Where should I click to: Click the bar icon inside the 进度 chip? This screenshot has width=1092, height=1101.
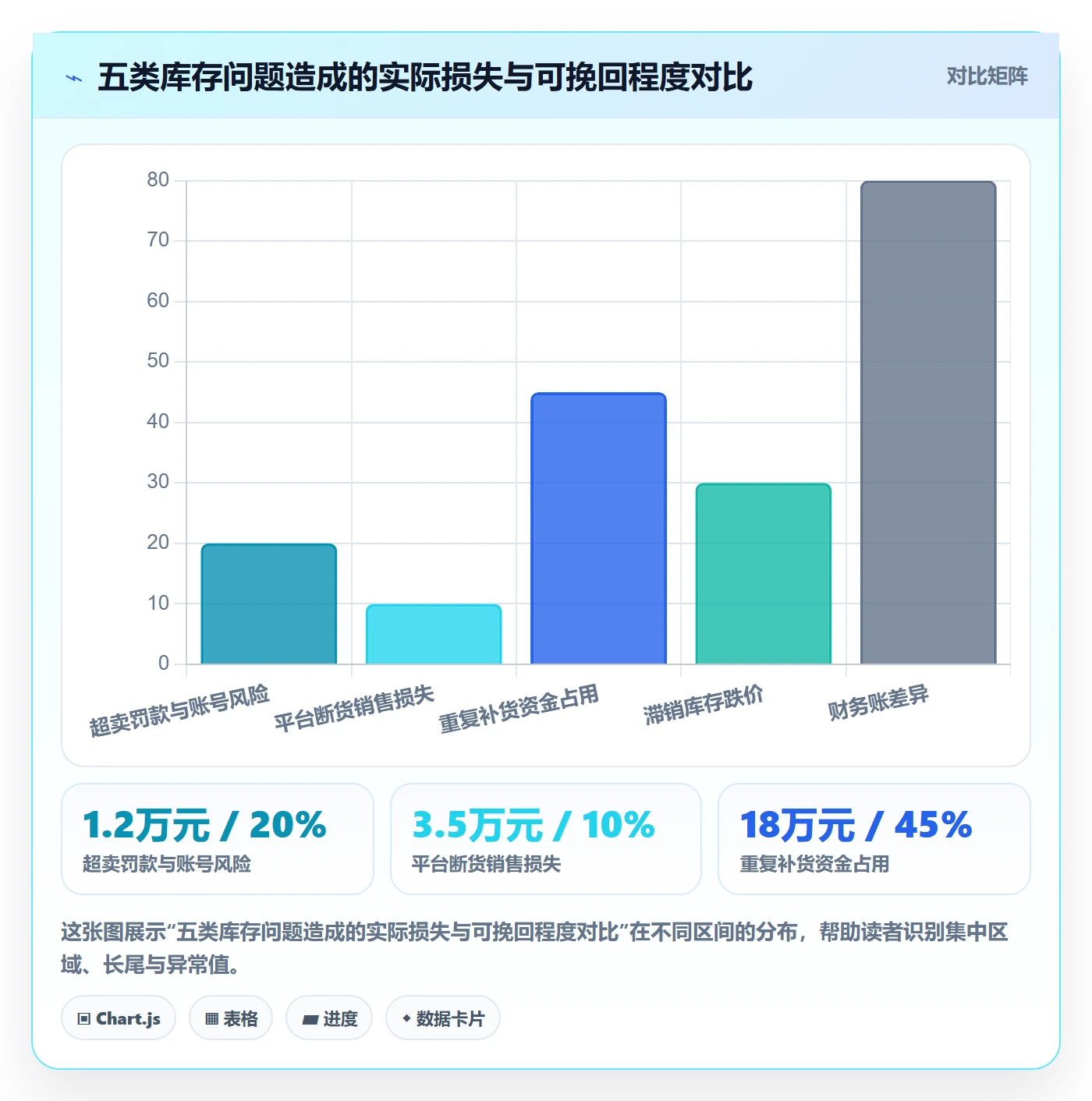click(x=310, y=1020)
